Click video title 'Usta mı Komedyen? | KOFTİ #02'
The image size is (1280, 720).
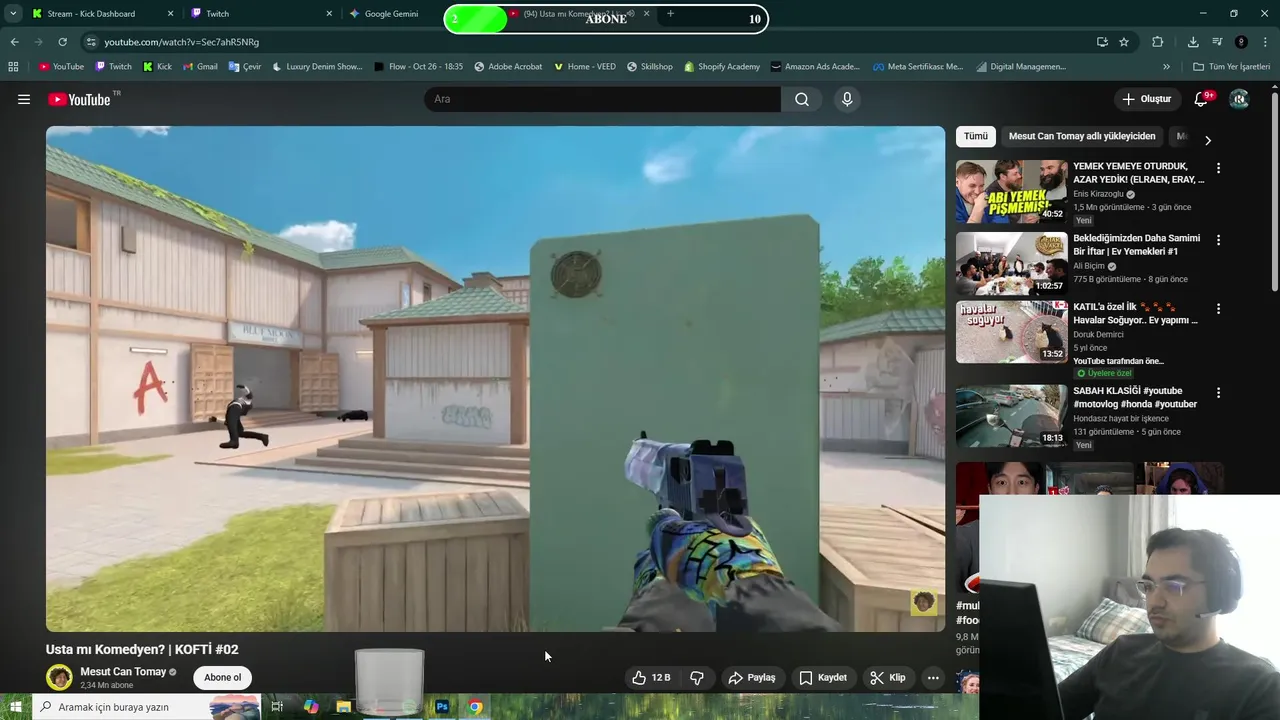coord(142,649)
